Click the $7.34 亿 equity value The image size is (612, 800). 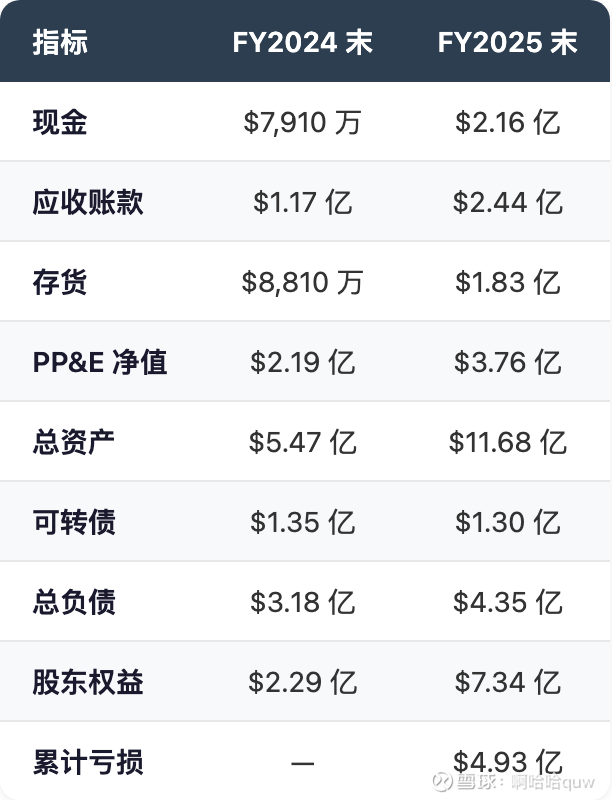(507, 682)
